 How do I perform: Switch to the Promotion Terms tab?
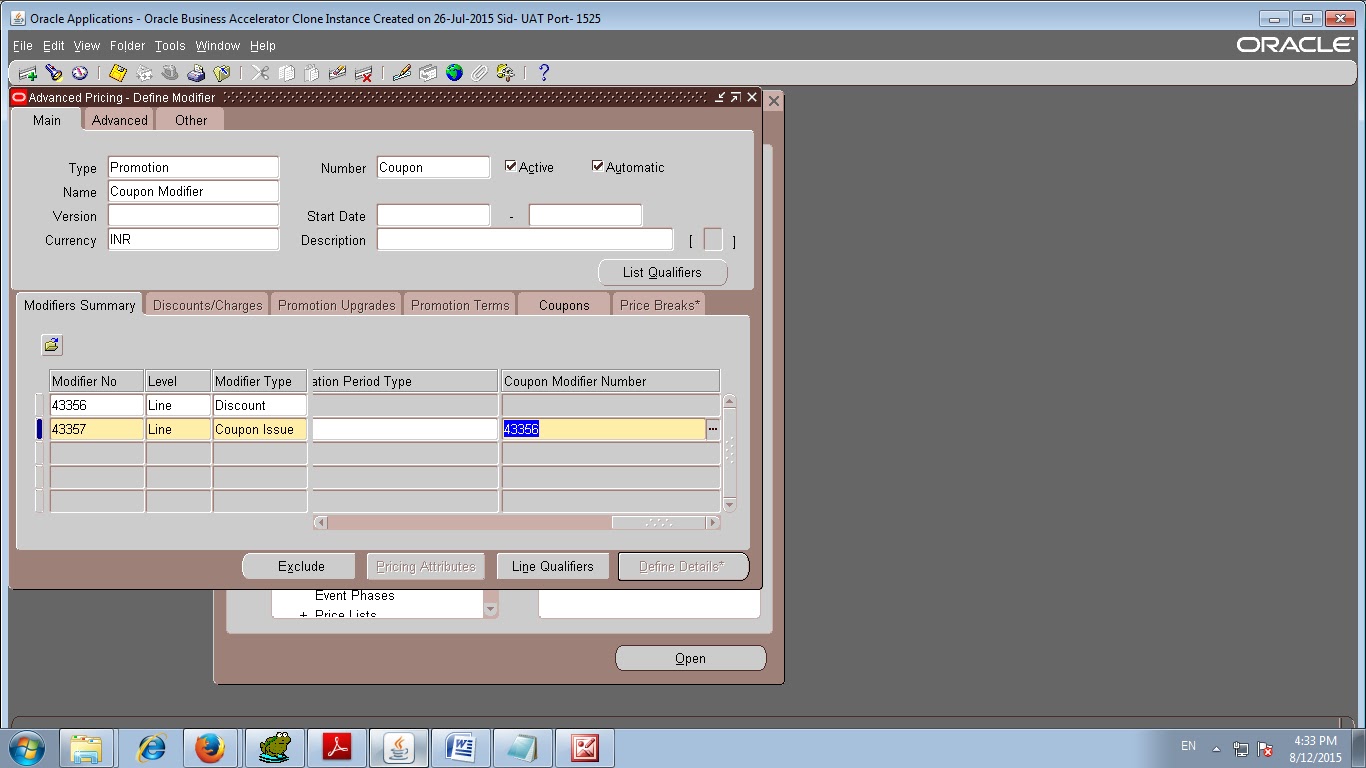tap(460, 305)
